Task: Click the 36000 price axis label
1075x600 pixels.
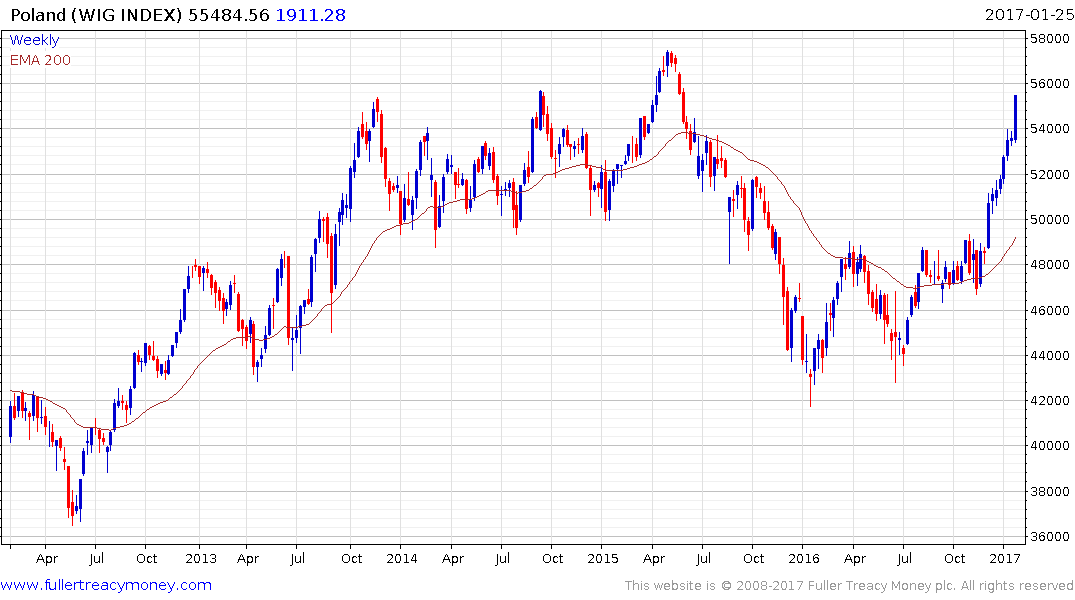Action: pyautogui.click(x=1050, y=536)
